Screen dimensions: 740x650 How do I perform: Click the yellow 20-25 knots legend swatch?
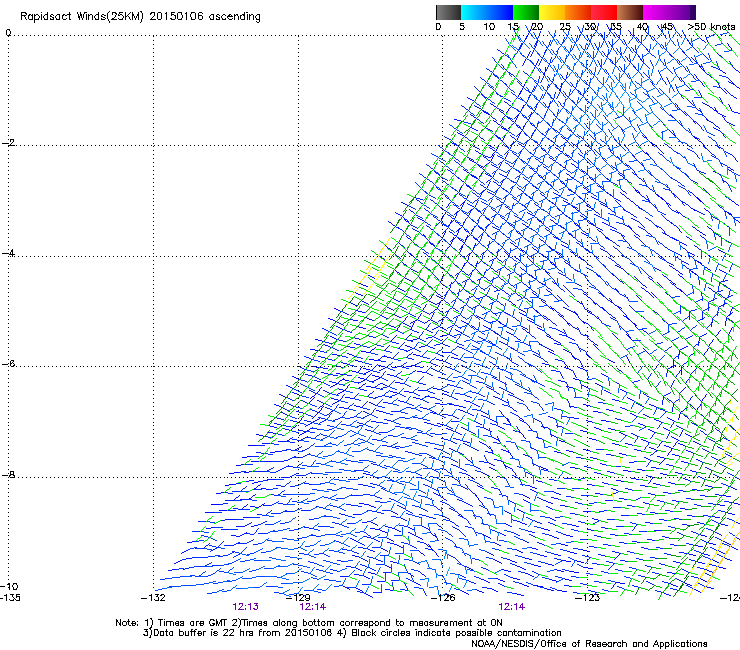(x=552, y=12)
